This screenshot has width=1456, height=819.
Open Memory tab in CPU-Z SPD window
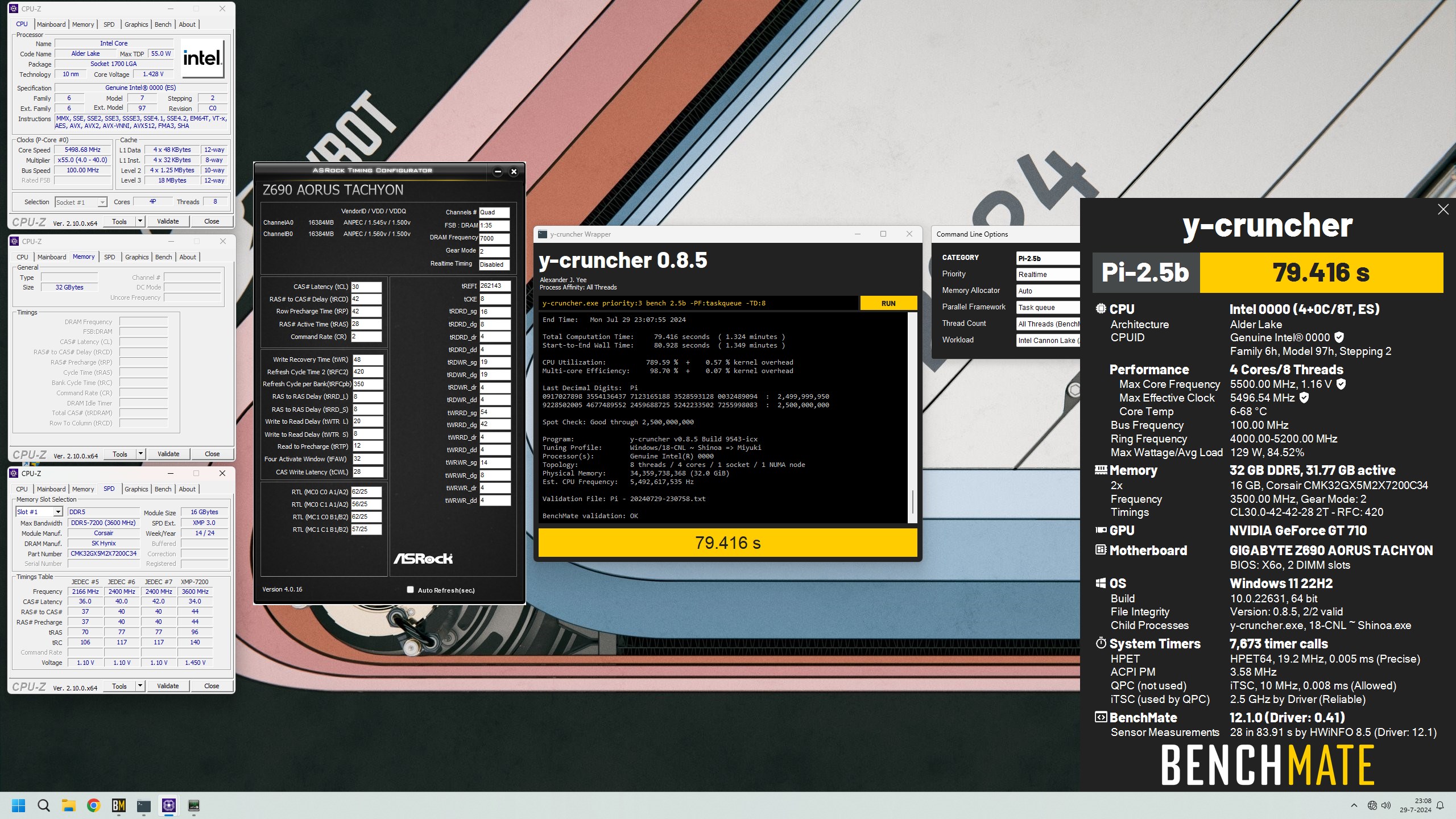click(83, 489)
